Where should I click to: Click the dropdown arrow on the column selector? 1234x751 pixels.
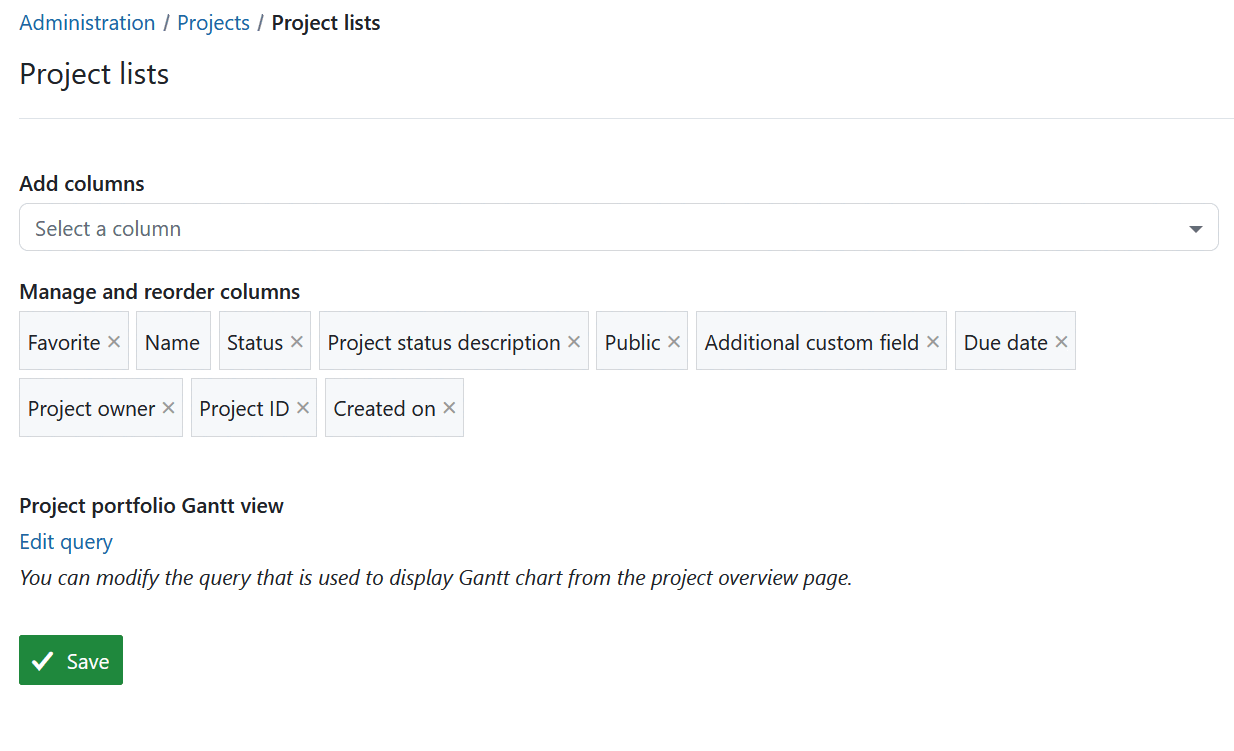pyautogui.click(x=1195, y=227)
